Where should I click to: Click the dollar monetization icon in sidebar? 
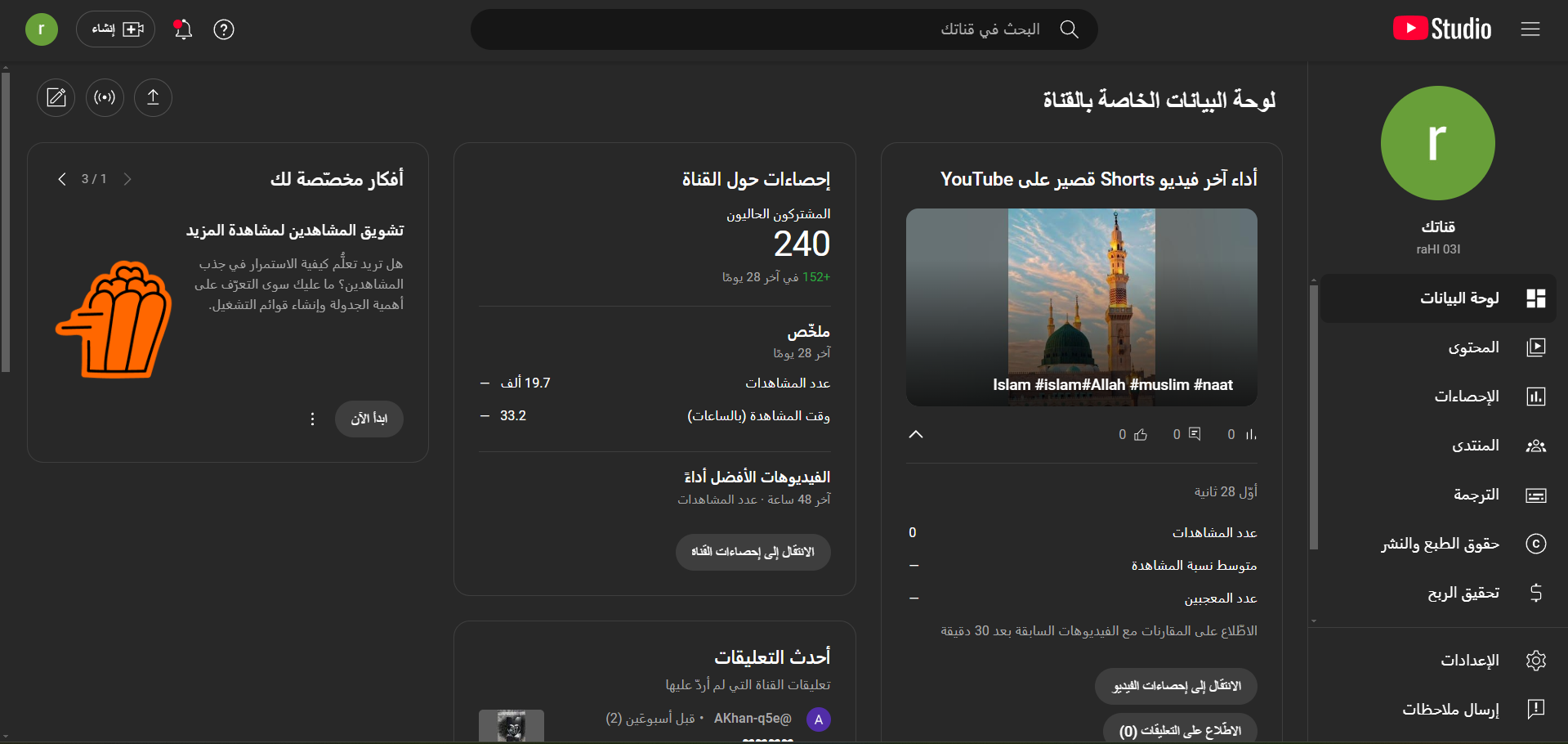(1536, 593)
